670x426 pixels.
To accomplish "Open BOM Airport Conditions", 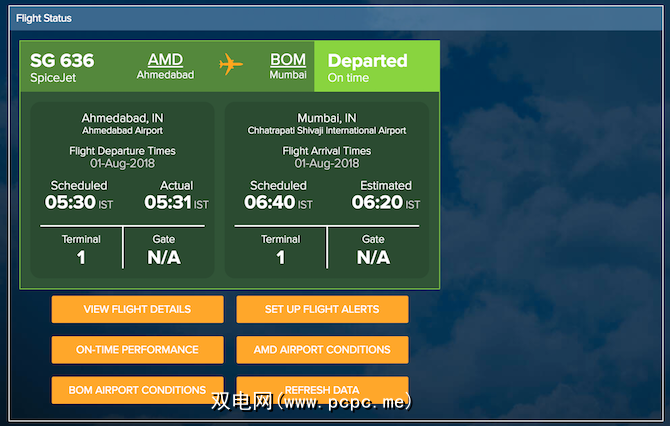I will [138, 390].
